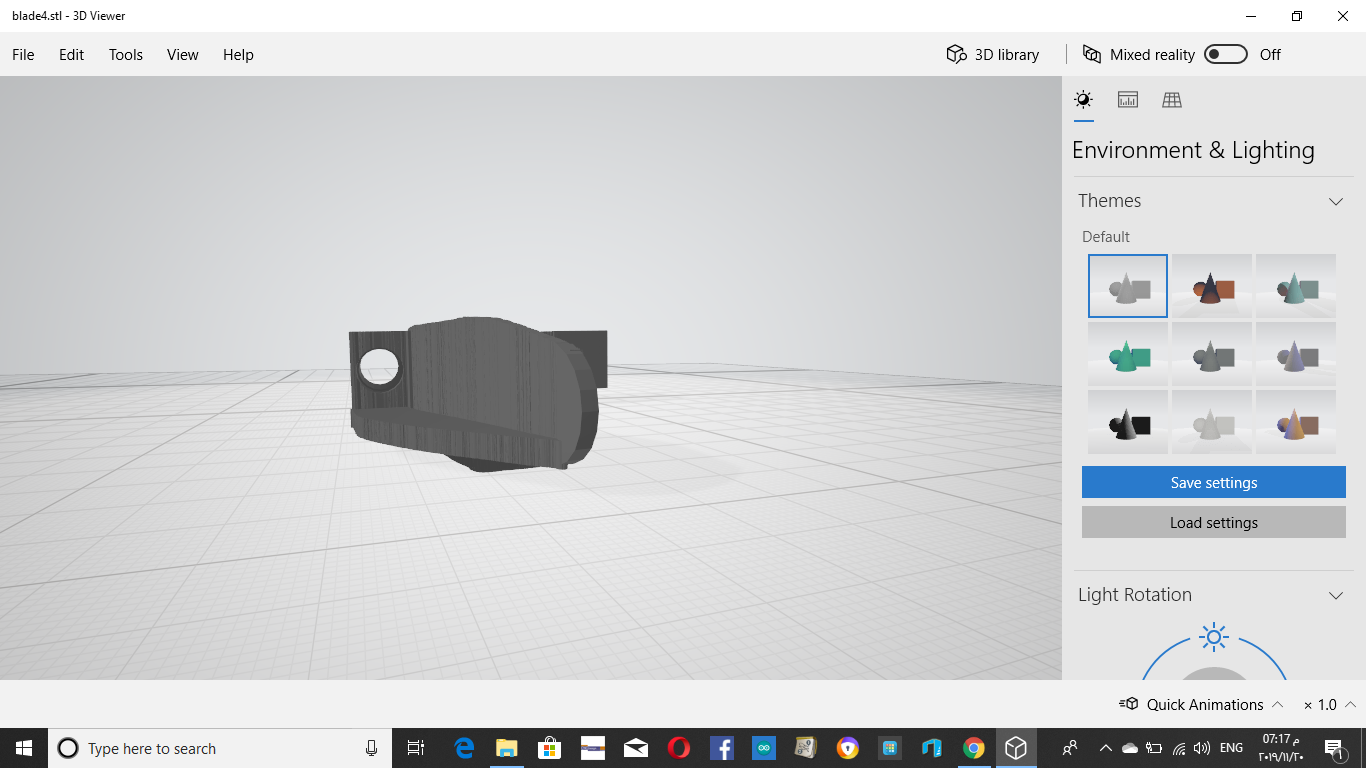
Task: Open Quick Animations menu
Action: click(1201, 704)
